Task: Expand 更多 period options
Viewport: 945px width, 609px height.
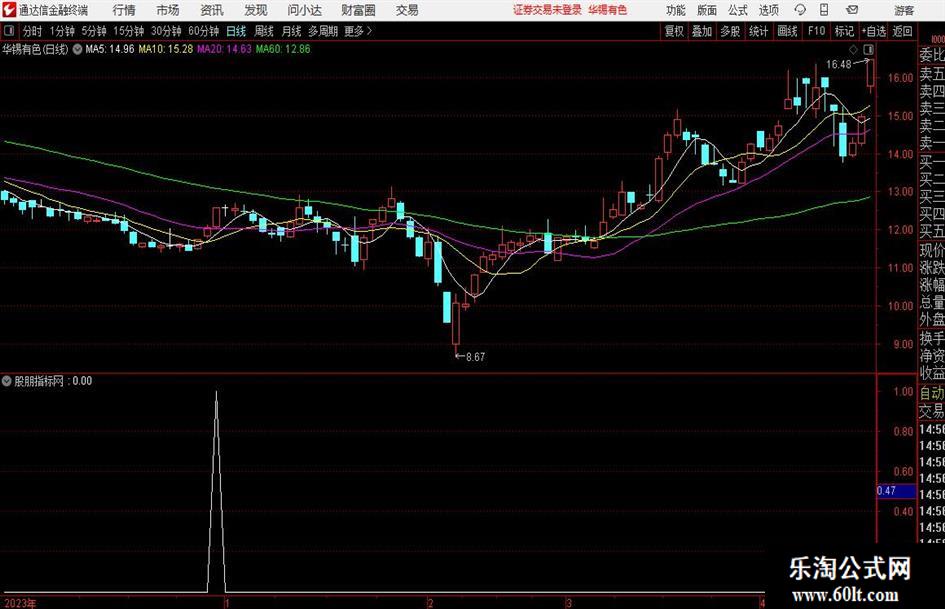Action: click(x=358, y=31)
